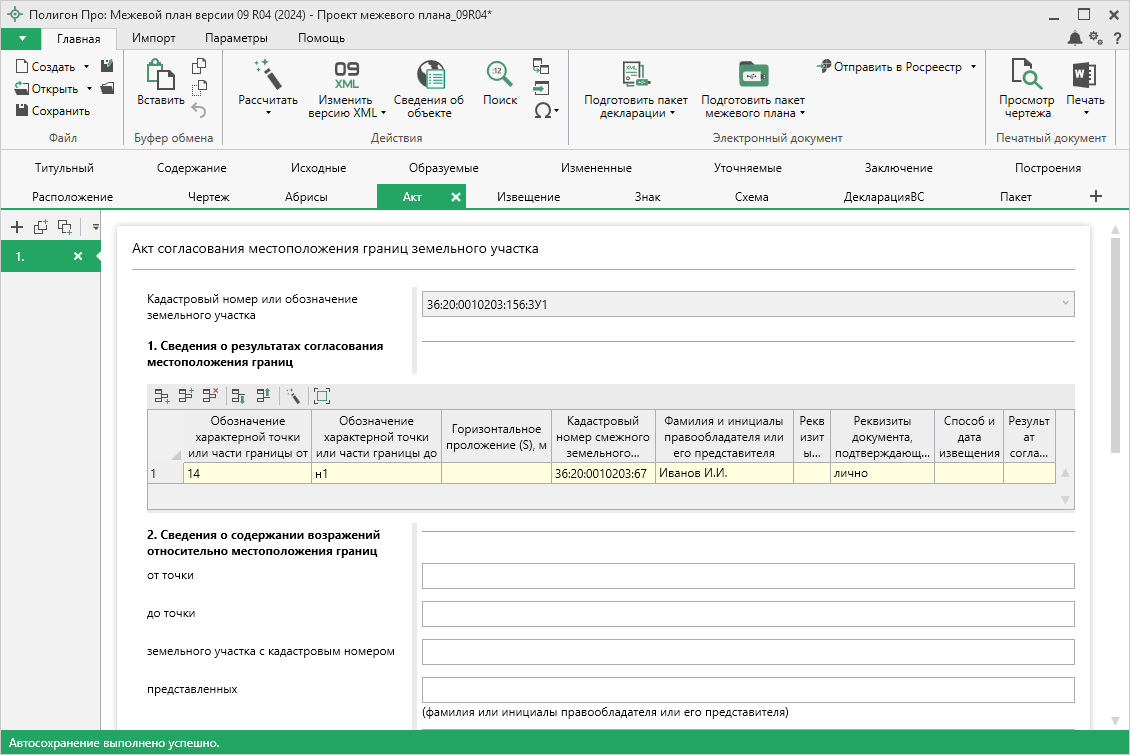Viewport: 1130px width, 755px height.
Task: Click the Рассчитать magic wand icon
Action: point(267,75)
